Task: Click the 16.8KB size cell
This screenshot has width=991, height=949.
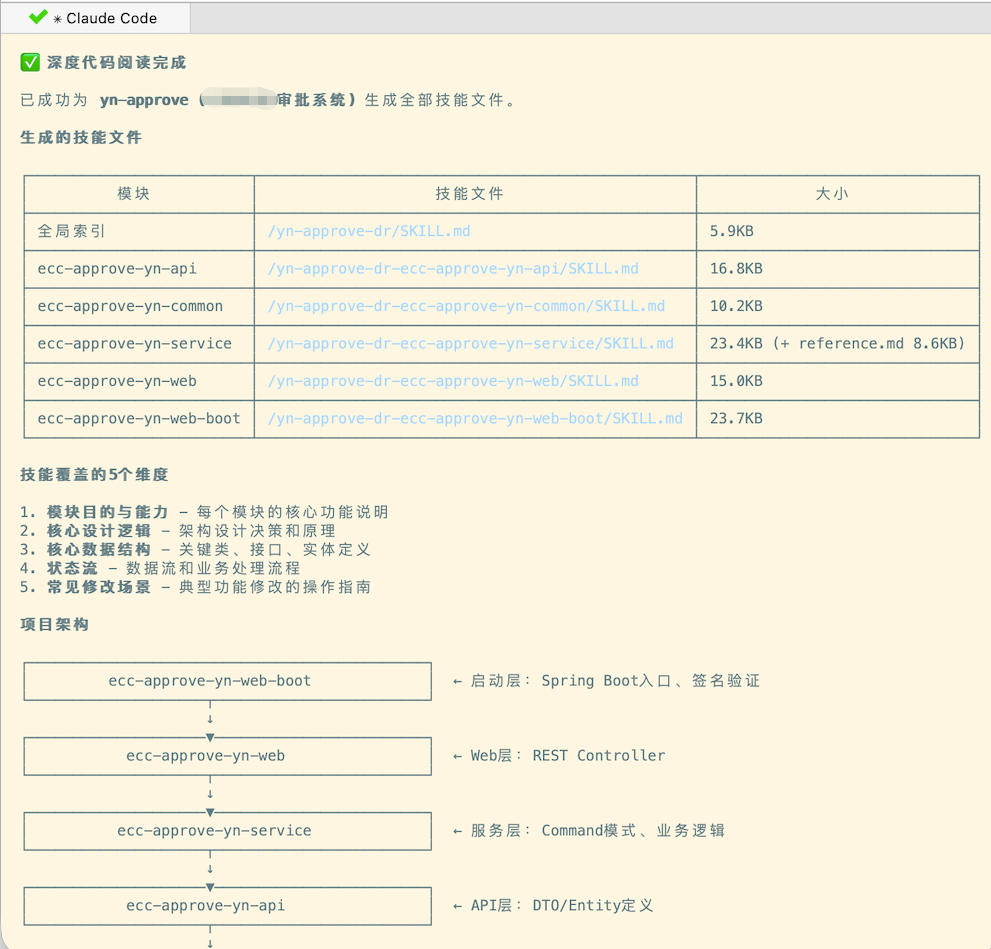Action: click(x=838, y=269)
